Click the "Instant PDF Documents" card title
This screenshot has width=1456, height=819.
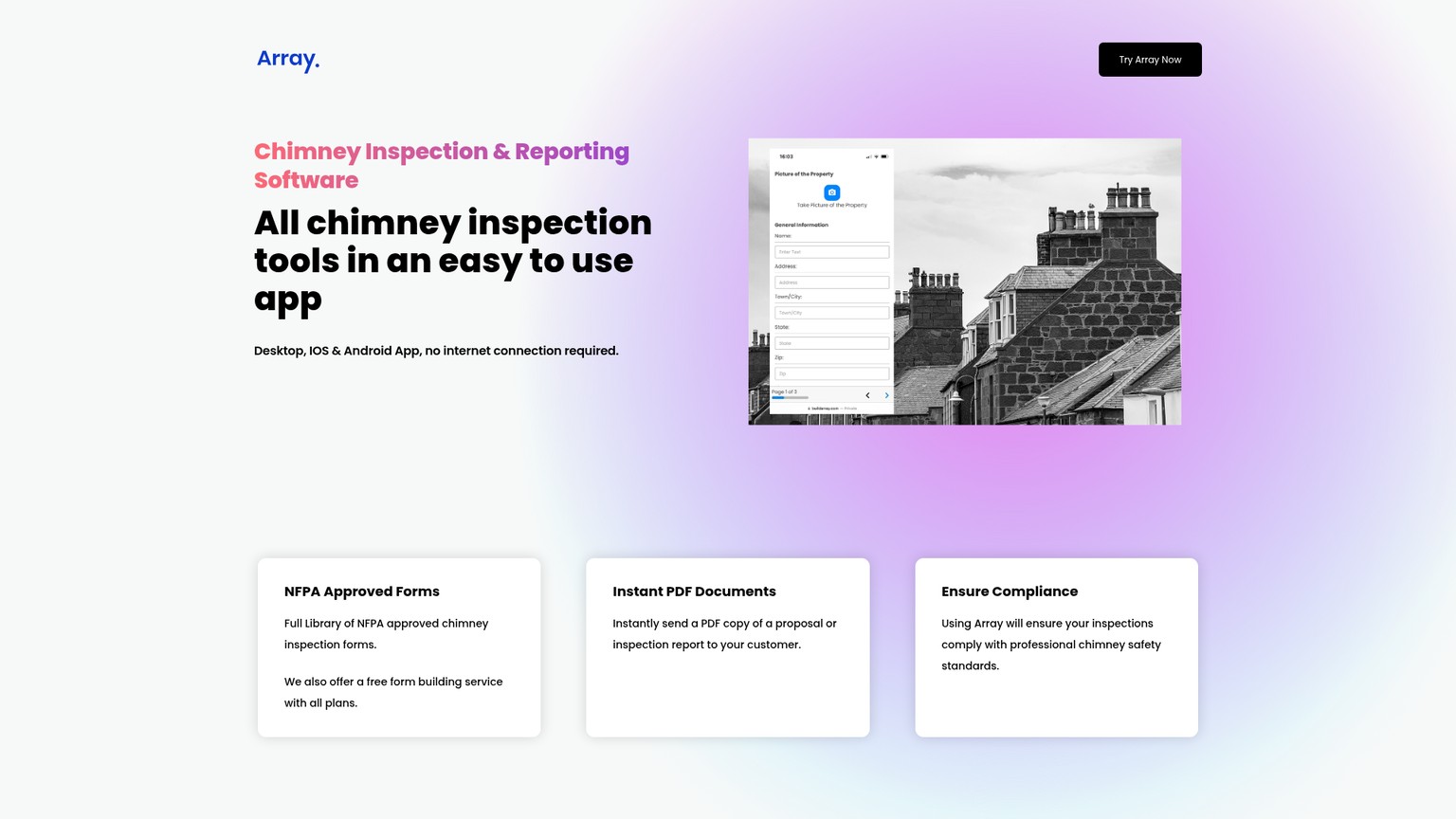(694, 591)
